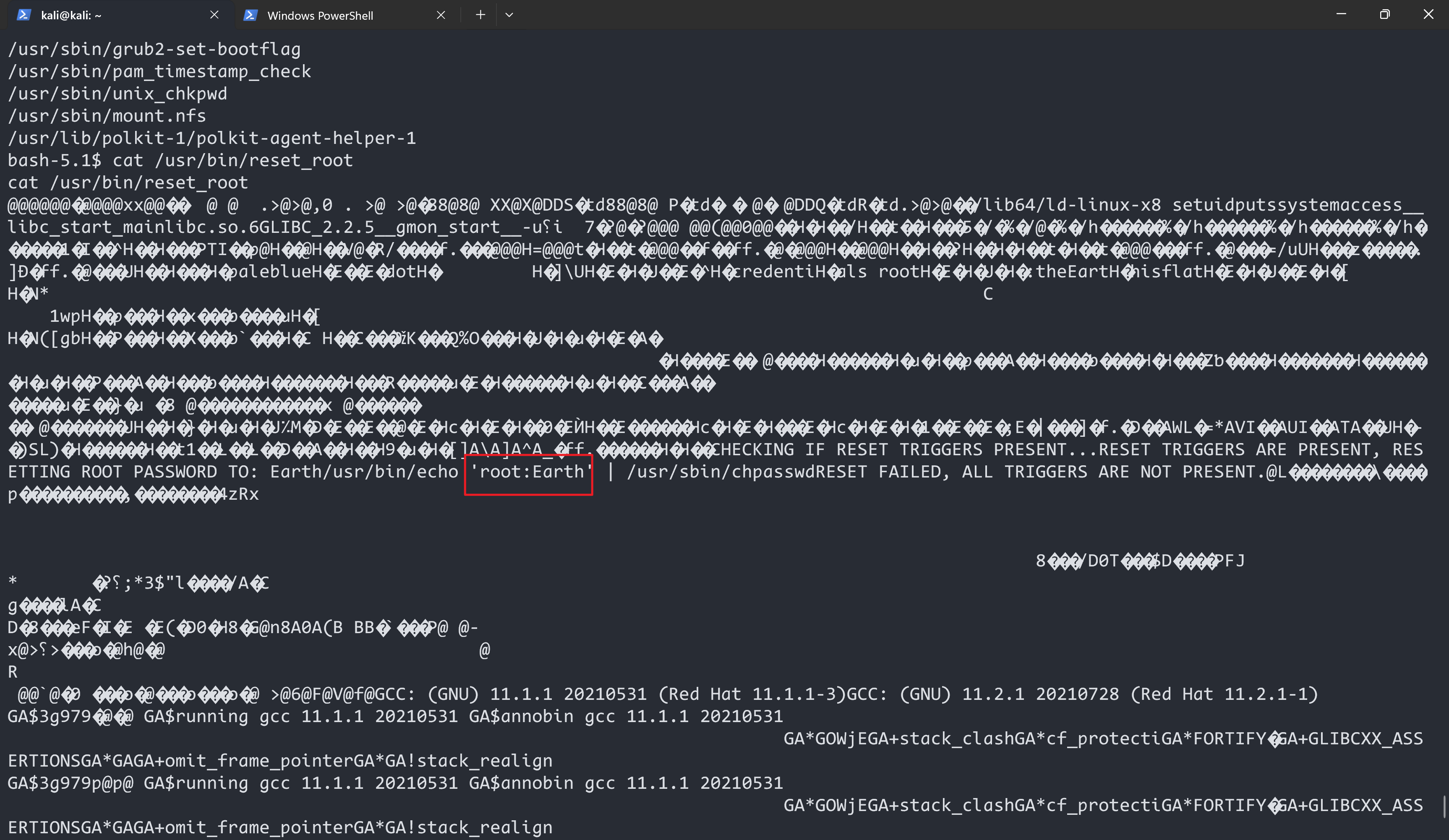Click the line /usr/sbin/mount.nfs

[107, 116]
